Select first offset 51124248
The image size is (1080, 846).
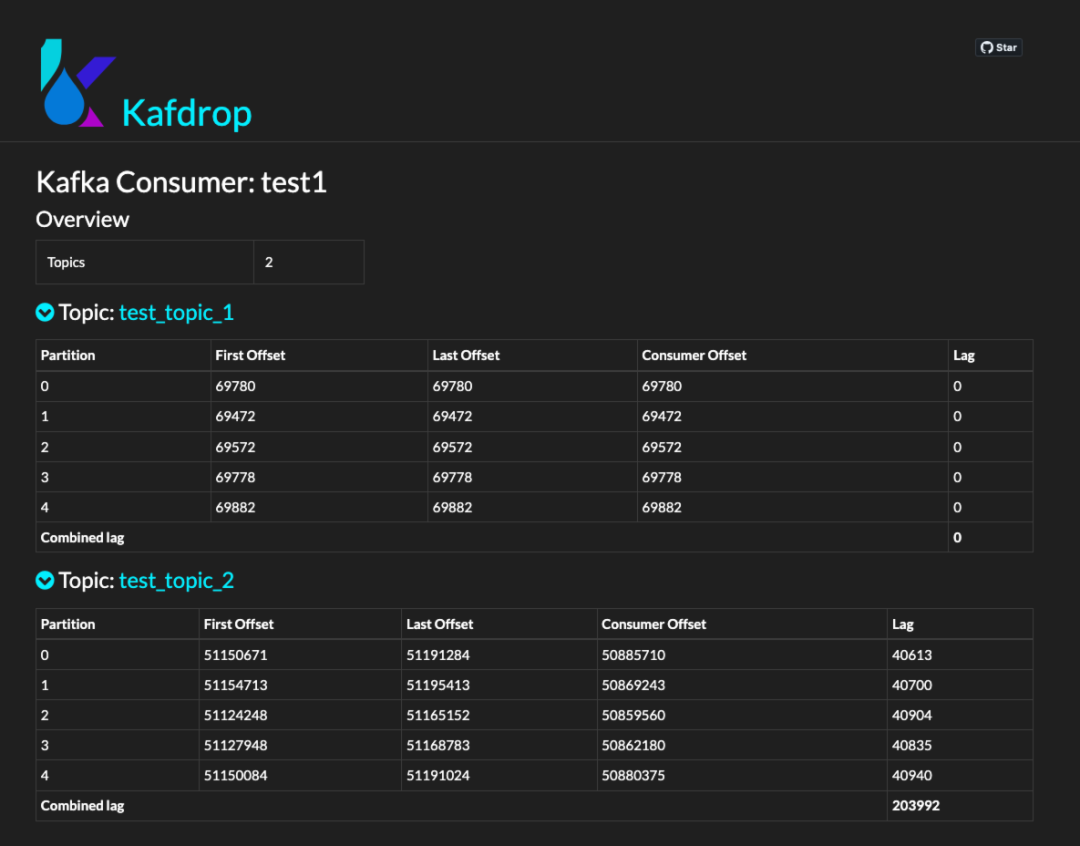(x=236, y=715)
